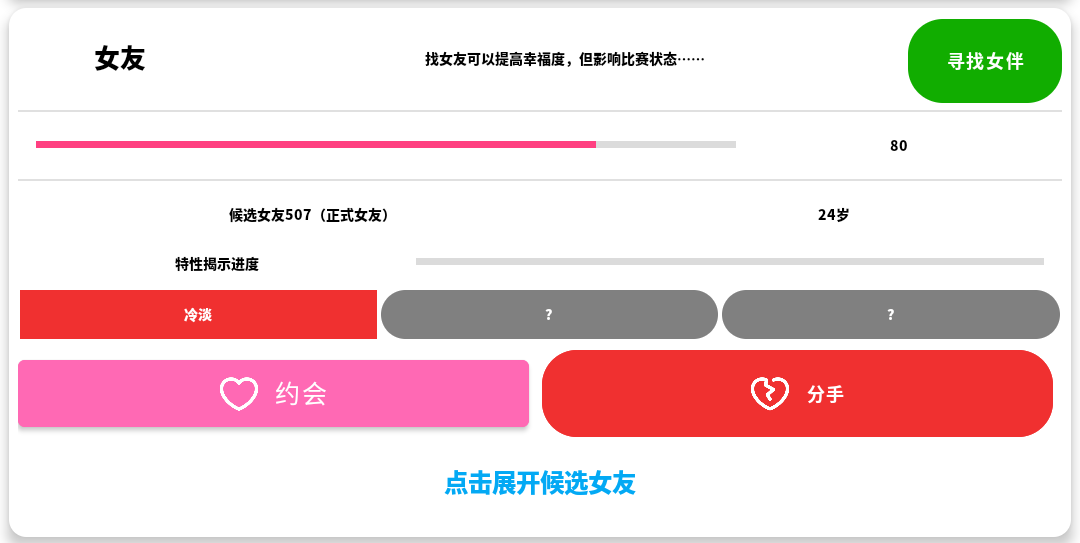Select the 候选女友507（正式女友）name label

(x=309, y=215)
